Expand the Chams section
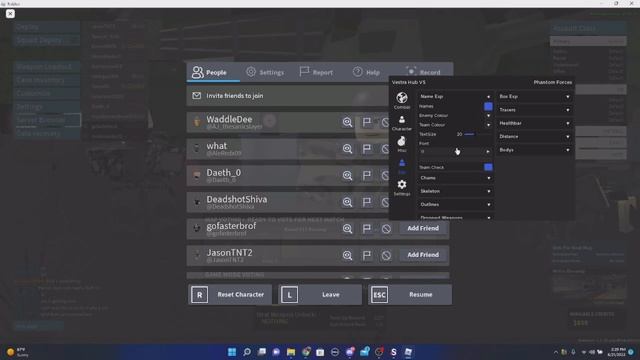This screenshot has height=360, width=640. pyautogui.click(x=455, y=178)
